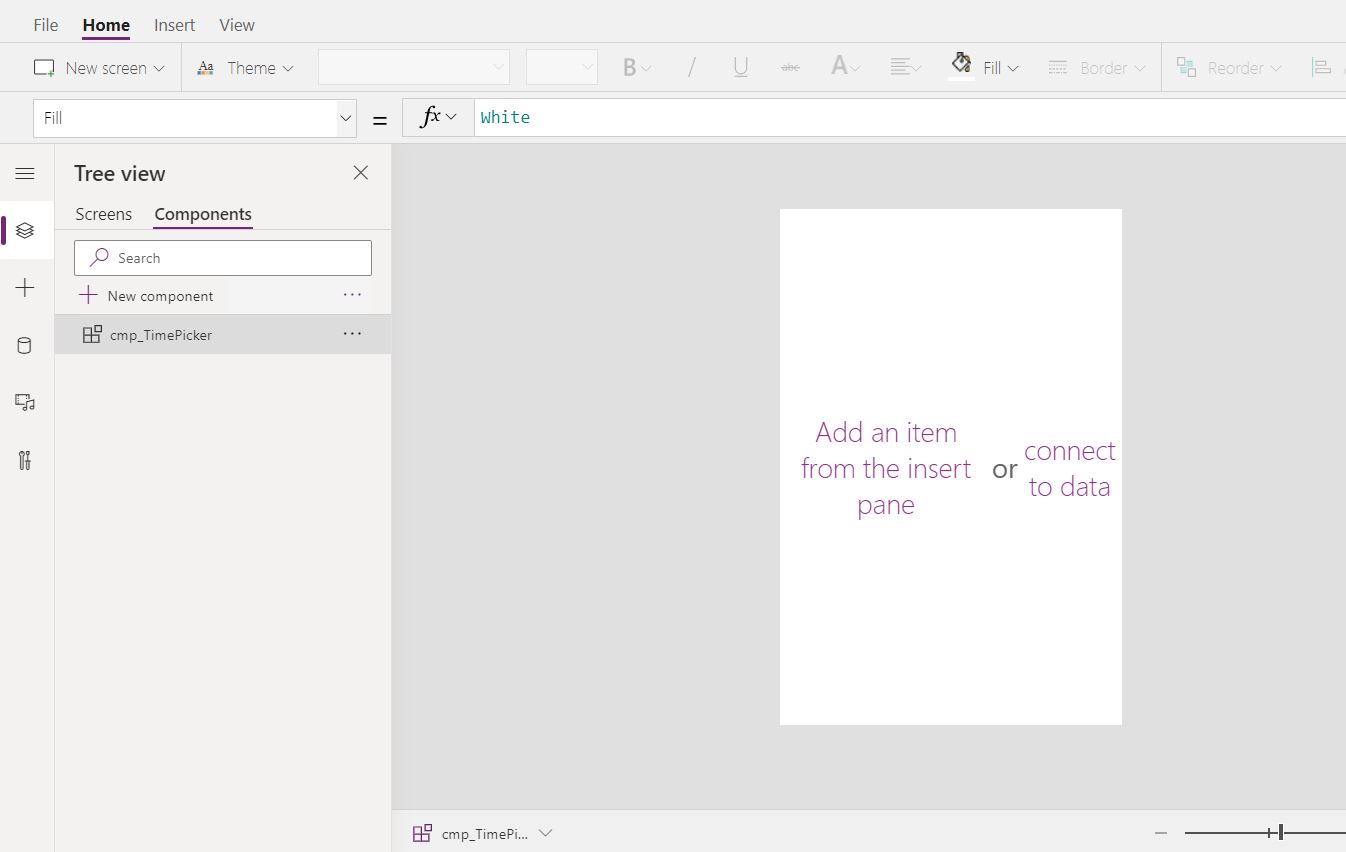Open the Data sources cylinder icon

tap(25, 346)
